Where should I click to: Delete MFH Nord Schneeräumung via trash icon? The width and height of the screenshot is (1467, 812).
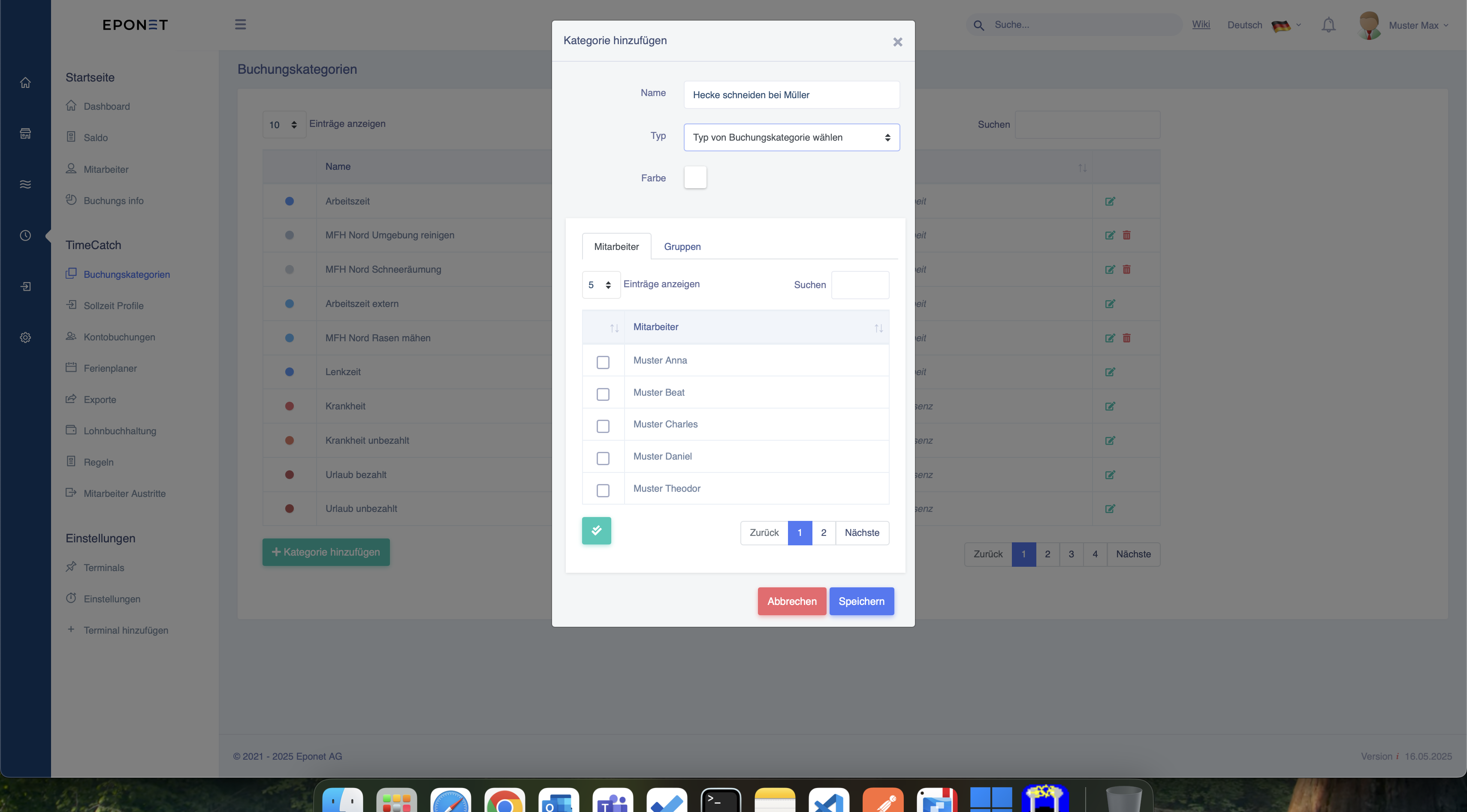tap(1126, 269)
